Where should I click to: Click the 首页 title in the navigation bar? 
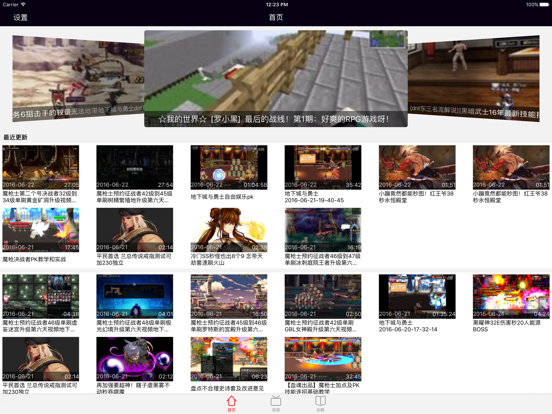[276, 17]
